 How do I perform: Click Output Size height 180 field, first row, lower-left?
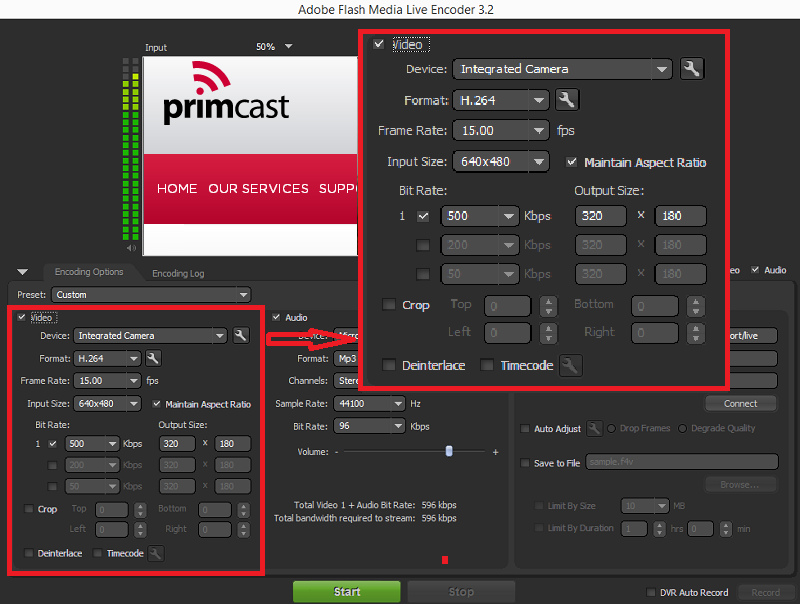[x=233, y=443]
